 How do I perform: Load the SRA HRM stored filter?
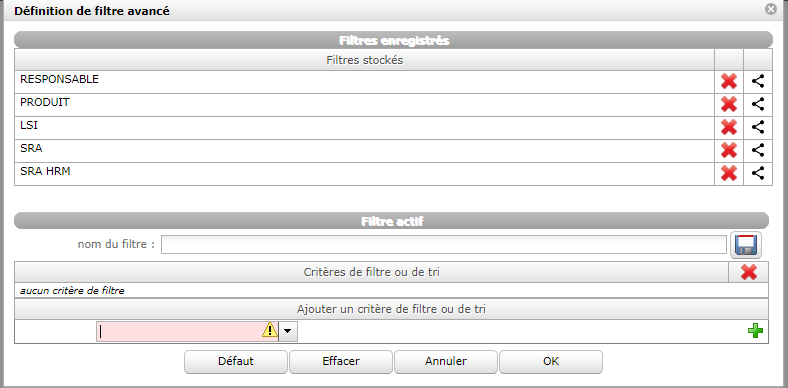pyautogui.click(x=45, y=171)
